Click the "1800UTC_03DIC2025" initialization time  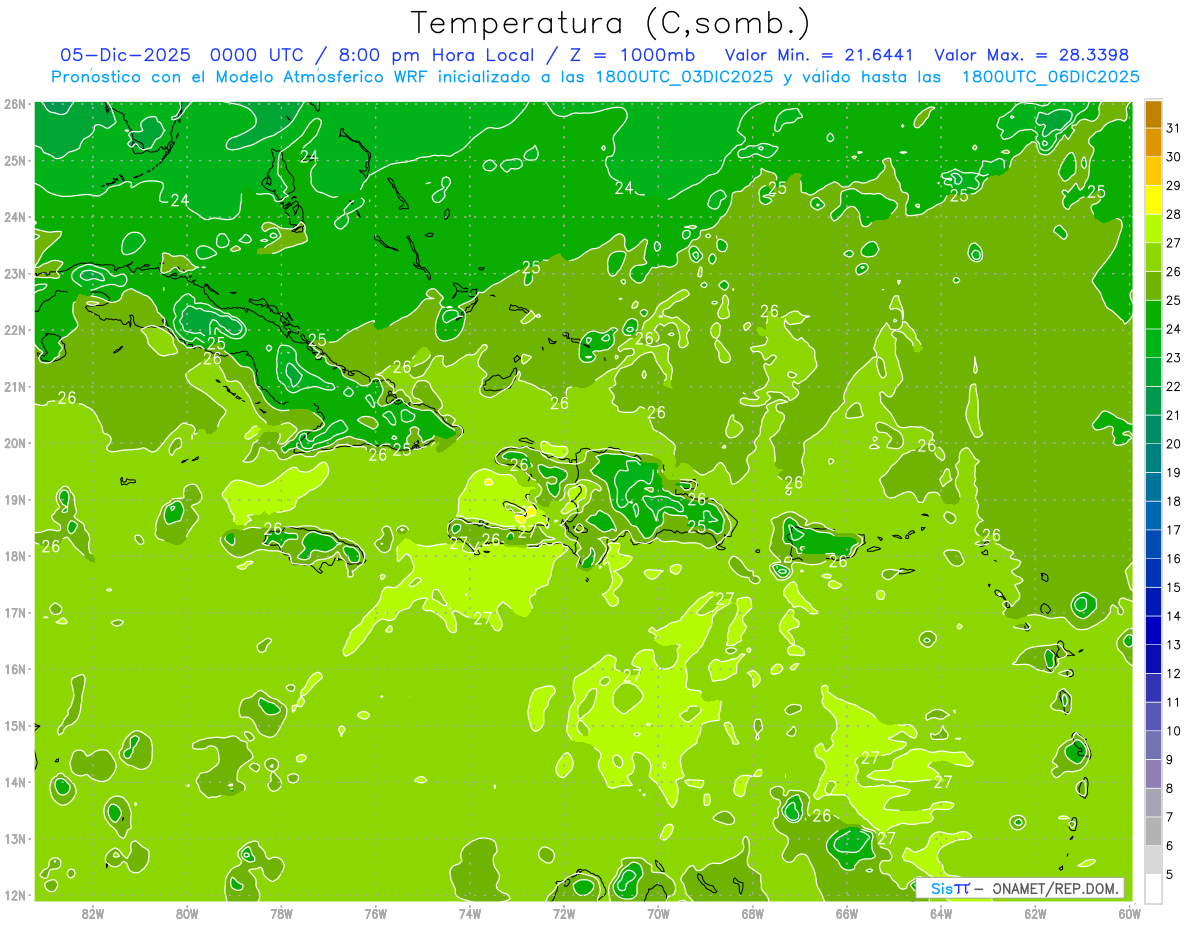(682, 77)
